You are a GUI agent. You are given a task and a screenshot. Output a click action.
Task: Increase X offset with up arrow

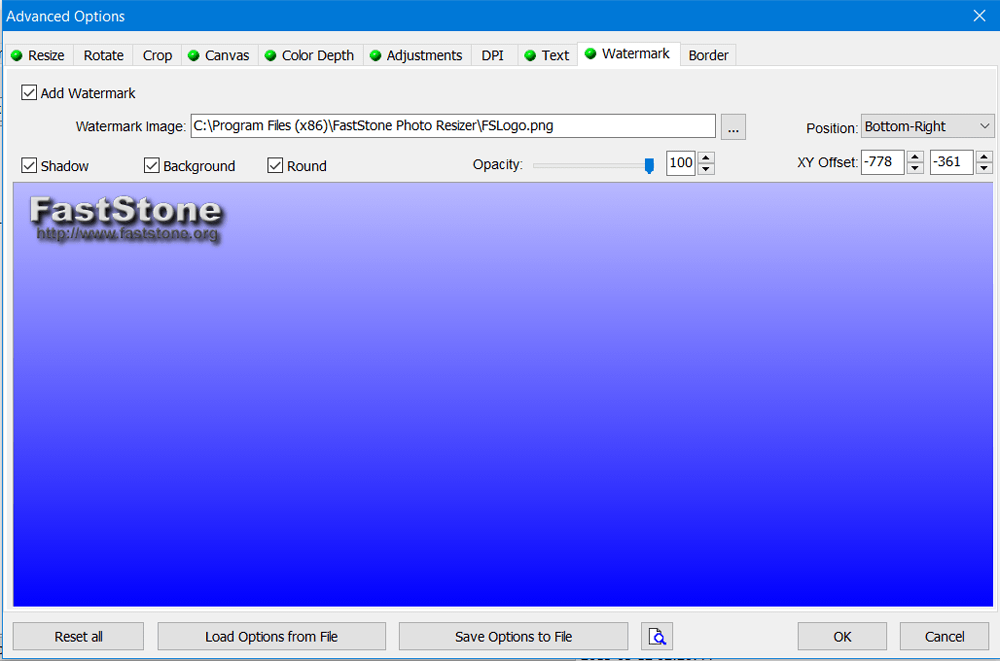click(915, 156)
